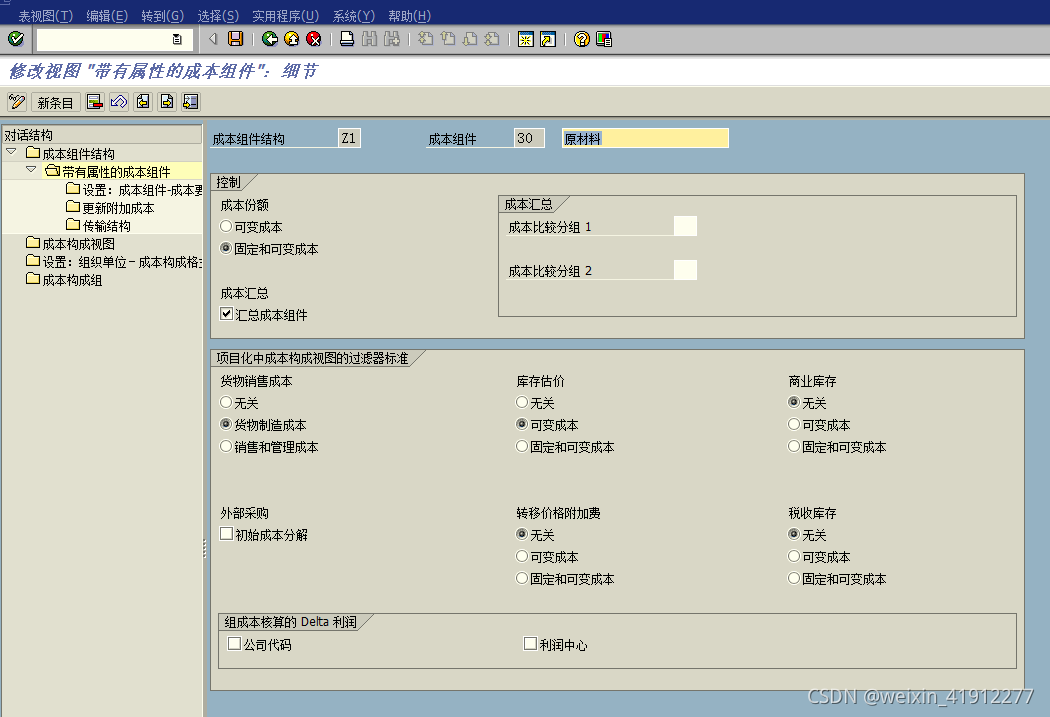The height and width of the screenshot is (717, 1050).
Task: Select 可变成本 under 成本份额
Action: pos(226,226)
